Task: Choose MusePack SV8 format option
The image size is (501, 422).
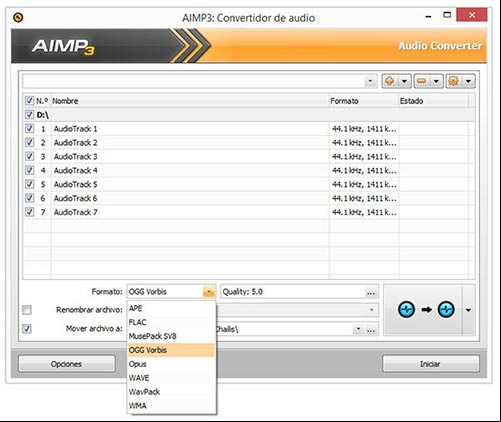Action: point(171,336)
